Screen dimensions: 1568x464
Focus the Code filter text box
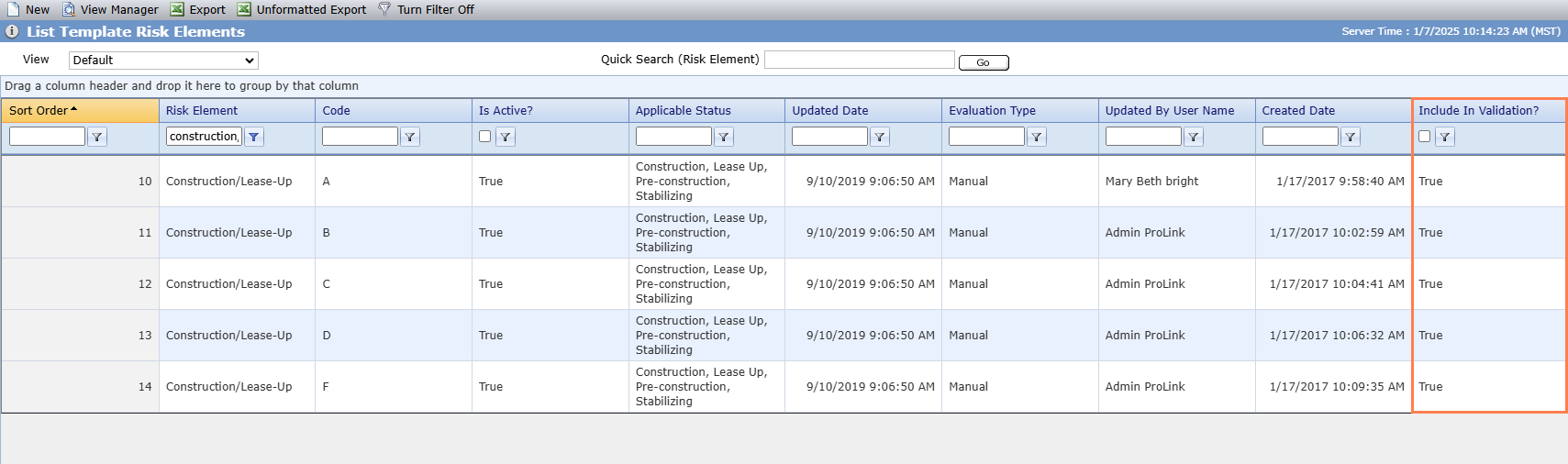(x=360, y=136)
